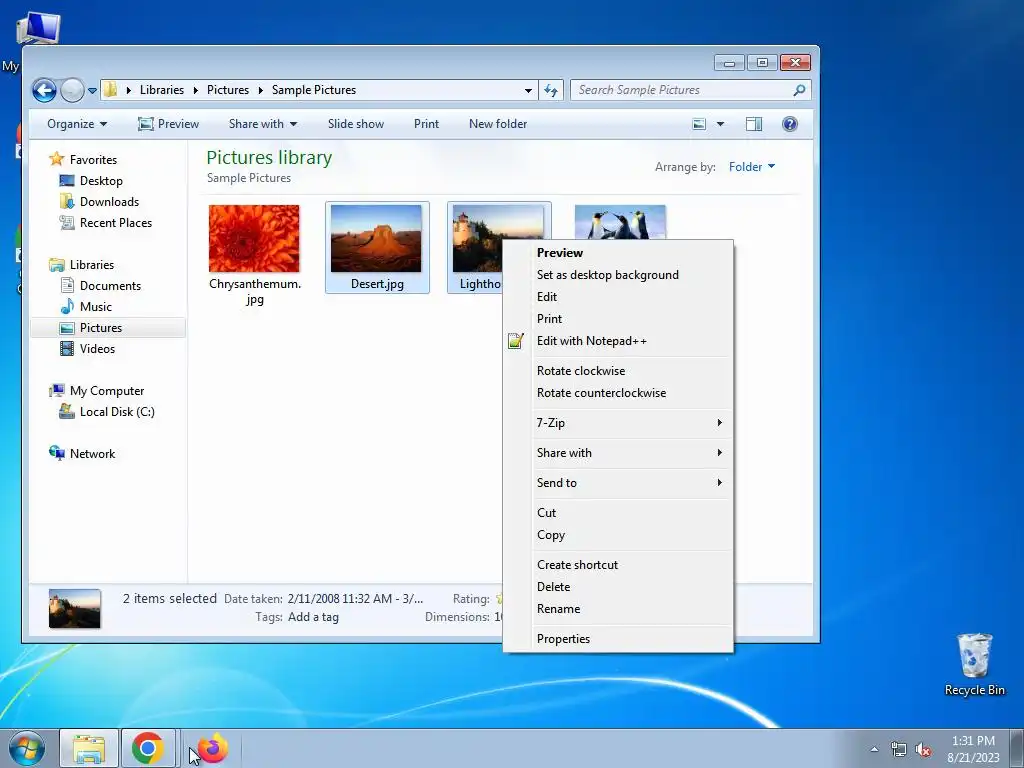The image size is (1024, 768).
Task: Click the folder icon in address bar
Action: click(111, 89)
